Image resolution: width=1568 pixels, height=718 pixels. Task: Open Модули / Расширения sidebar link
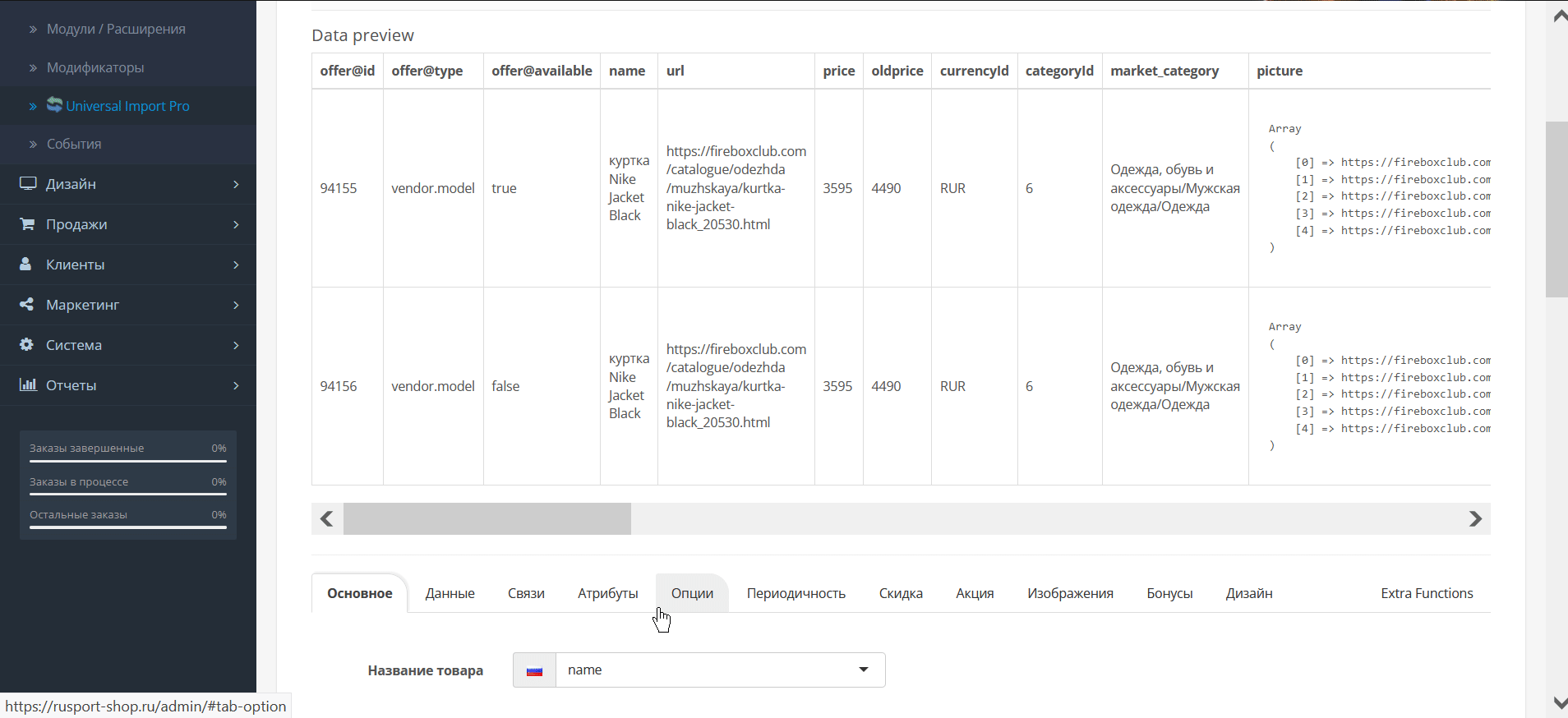(x=116, y=29)
